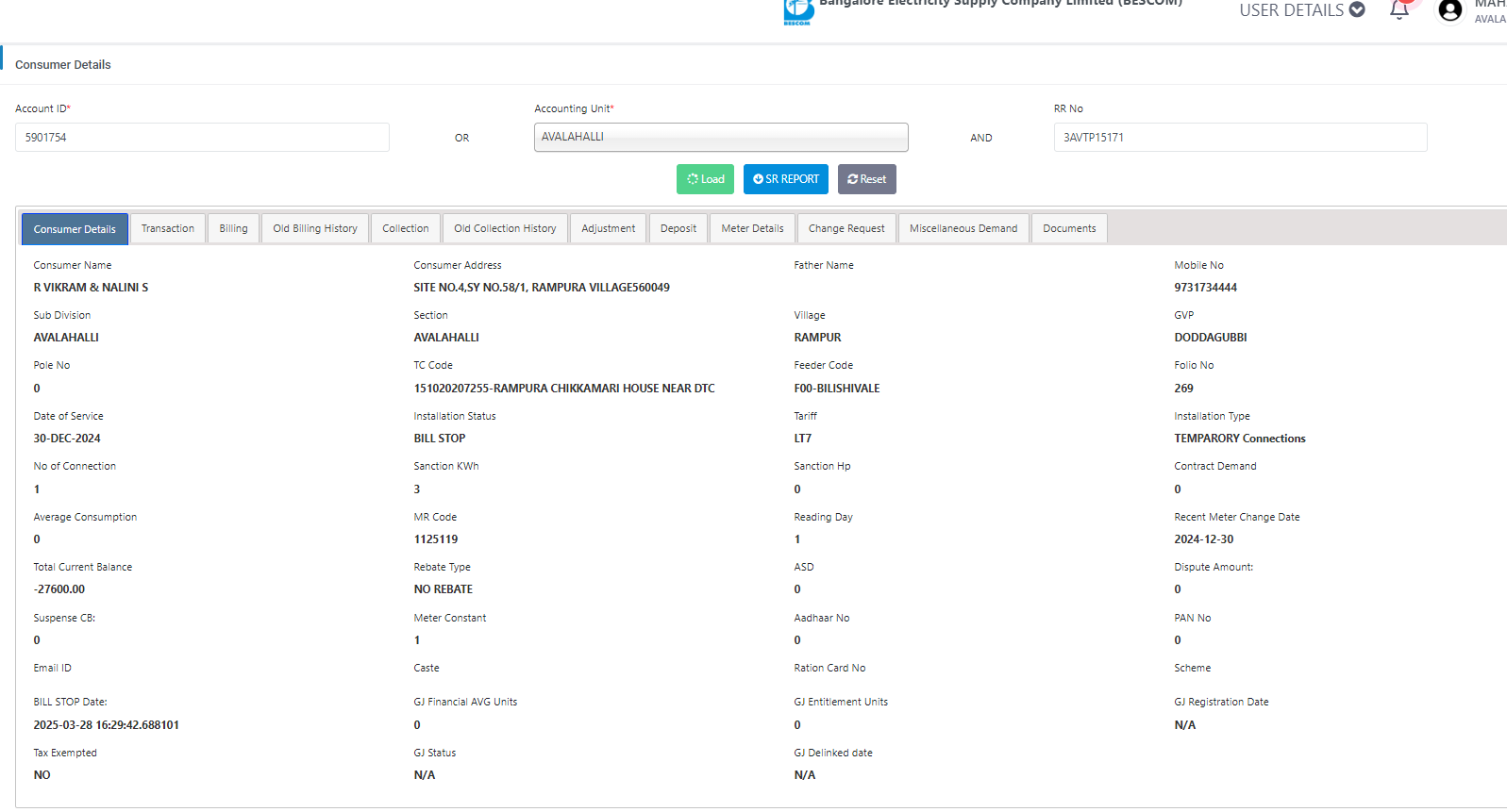Select installation status "BILL STOP"
The width and height of the screenshot is (1507, 812).
(x=440, y=439)
